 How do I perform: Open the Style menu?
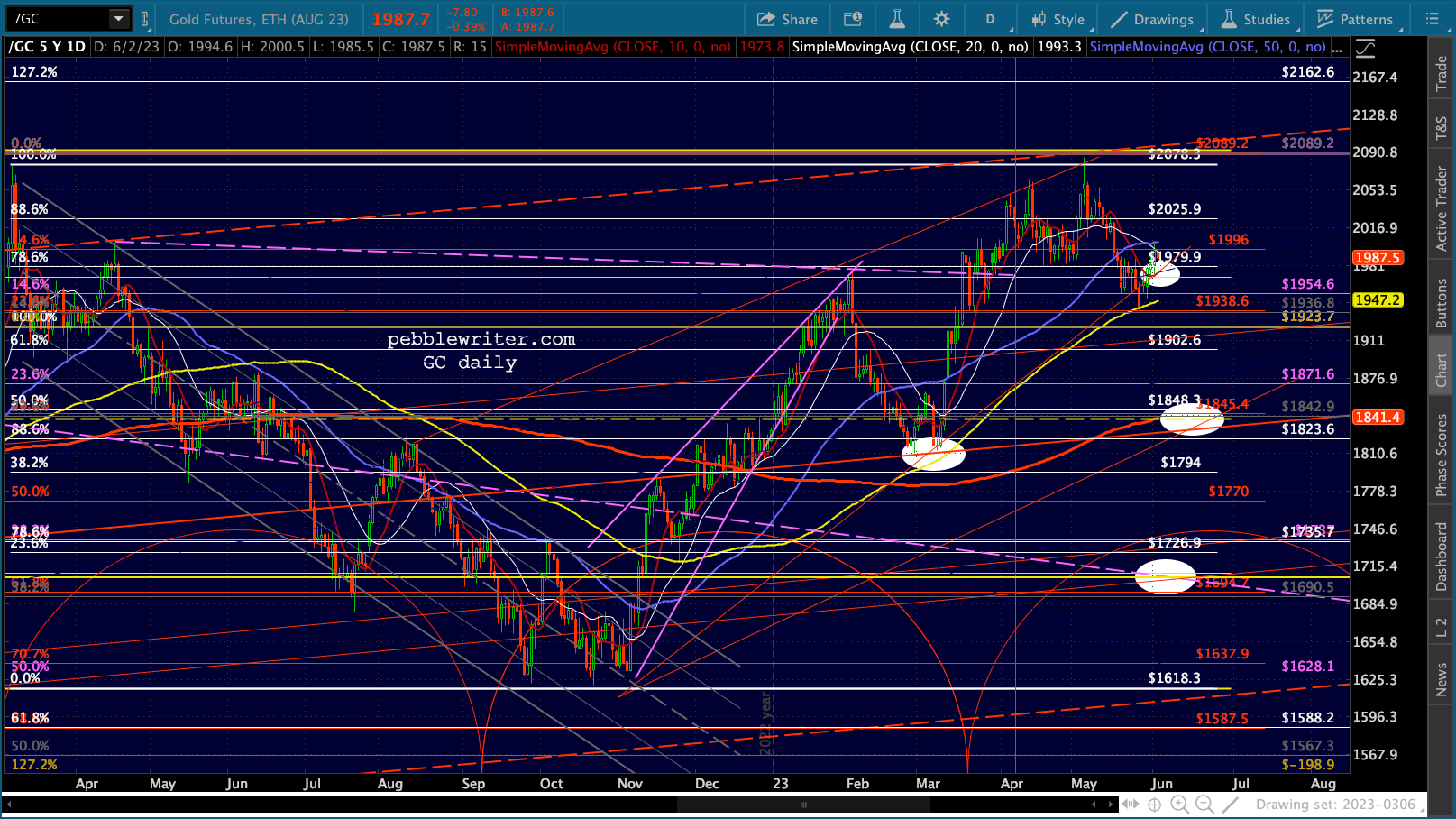point(1058,19)
